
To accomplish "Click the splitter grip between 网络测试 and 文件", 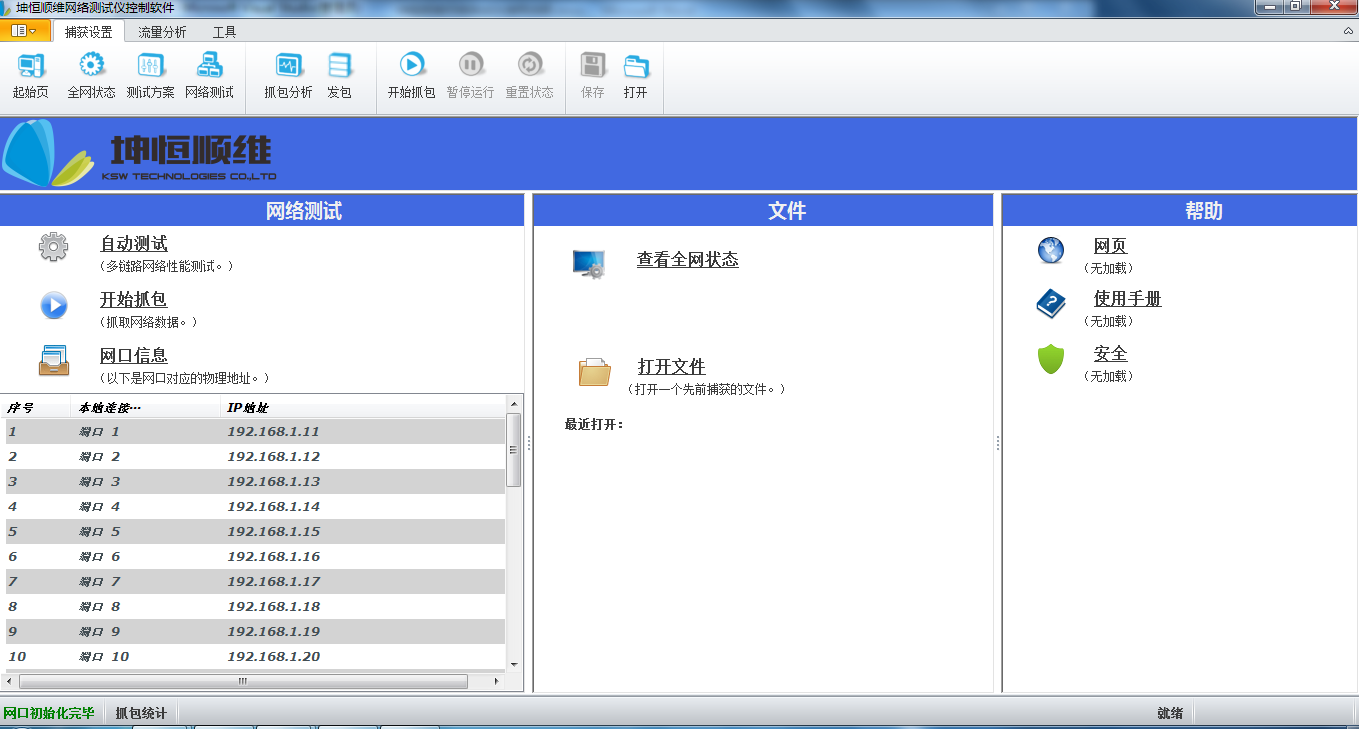I will (529, 443).
